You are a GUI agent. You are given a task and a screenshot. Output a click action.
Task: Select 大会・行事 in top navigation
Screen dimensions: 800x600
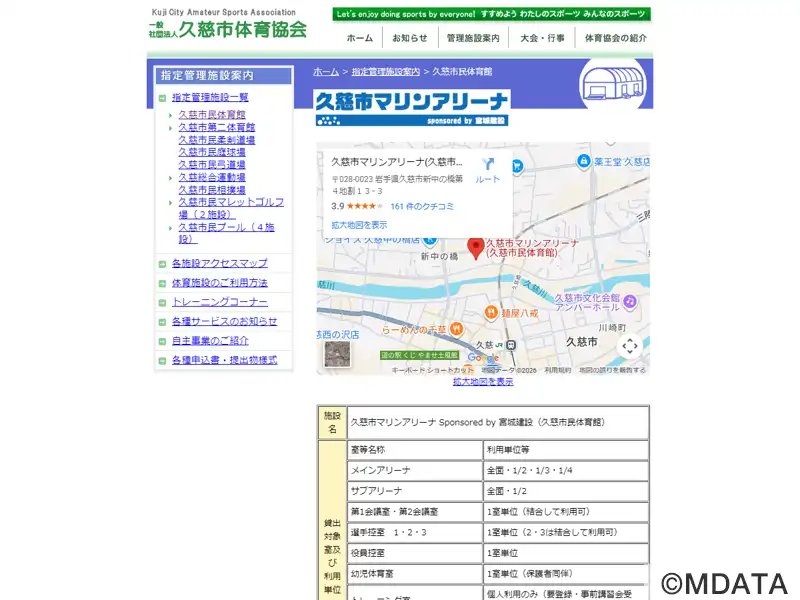tap(542, 38)
